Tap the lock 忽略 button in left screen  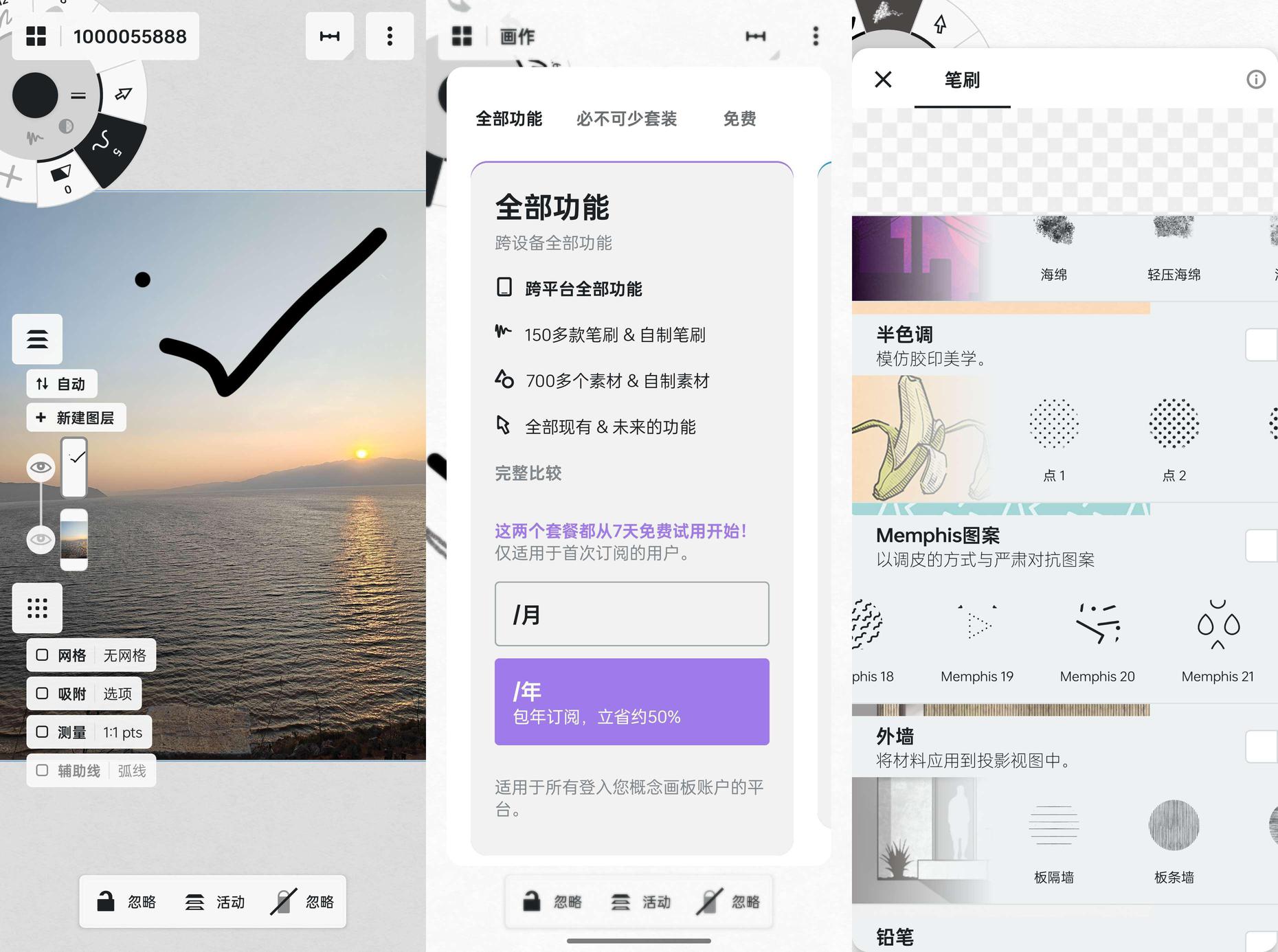point(126,902)
